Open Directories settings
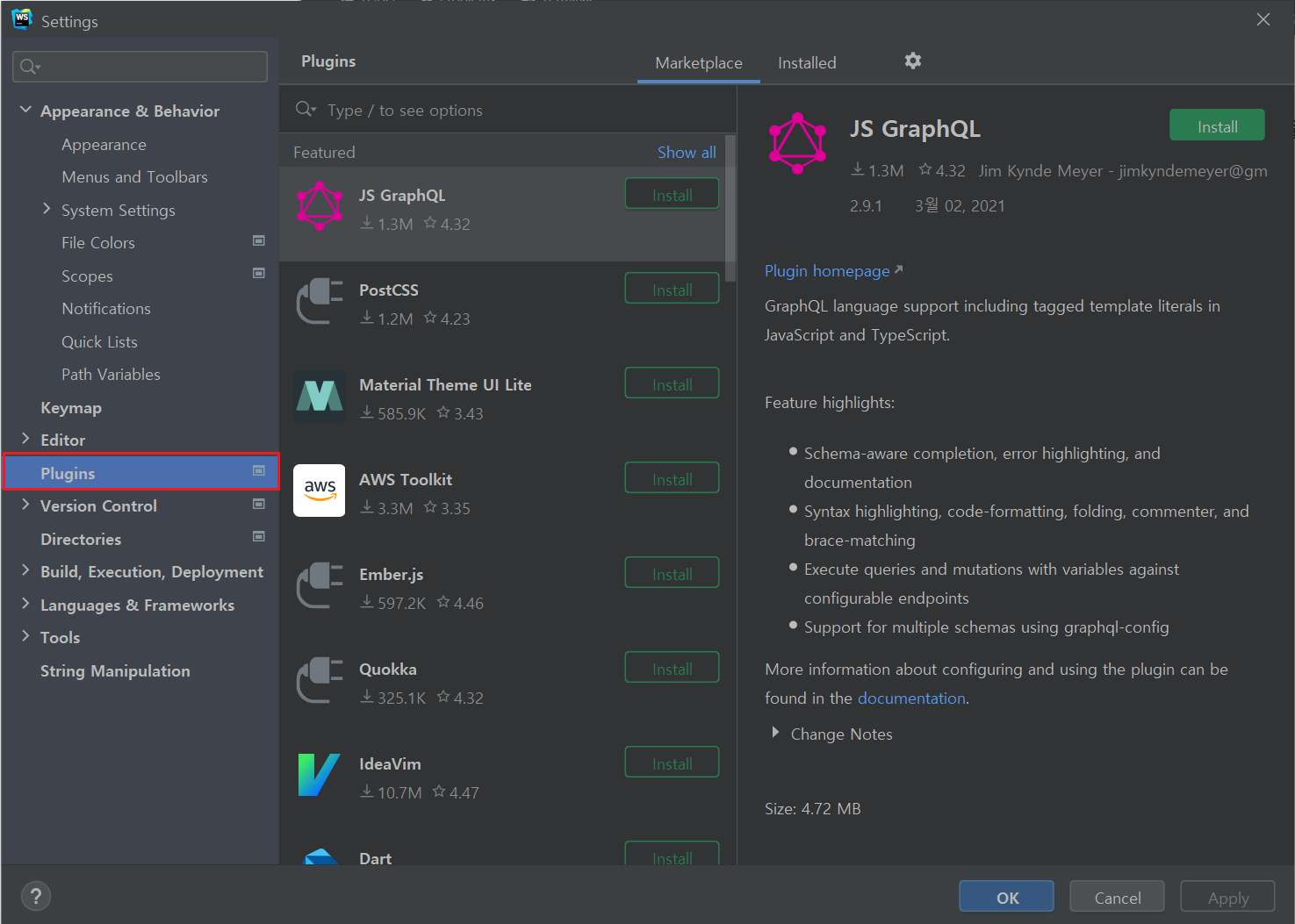Image resolution: width=1295 pixels, height=924 pixels. point(81,540)
